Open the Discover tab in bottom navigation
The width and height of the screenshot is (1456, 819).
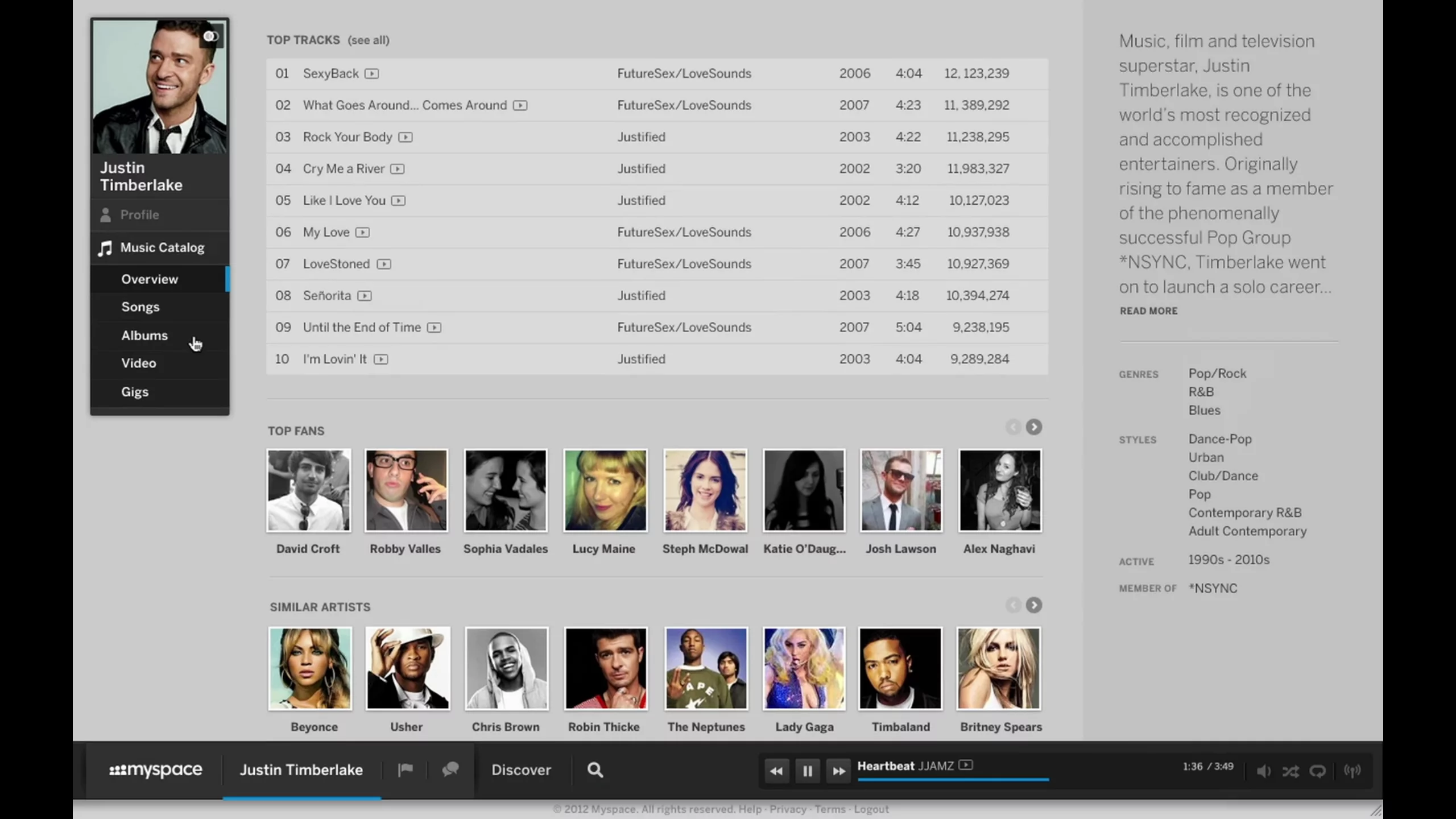521,770
